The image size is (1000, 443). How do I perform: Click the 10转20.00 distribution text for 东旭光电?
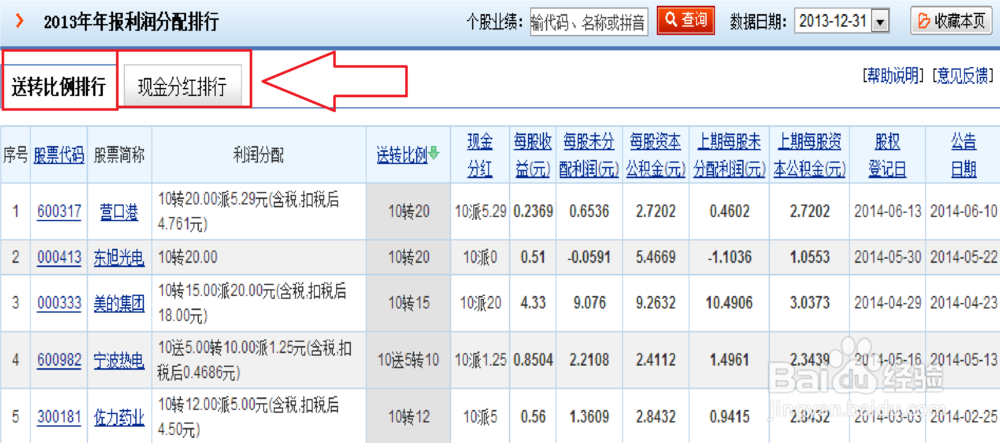click(188, 258)
